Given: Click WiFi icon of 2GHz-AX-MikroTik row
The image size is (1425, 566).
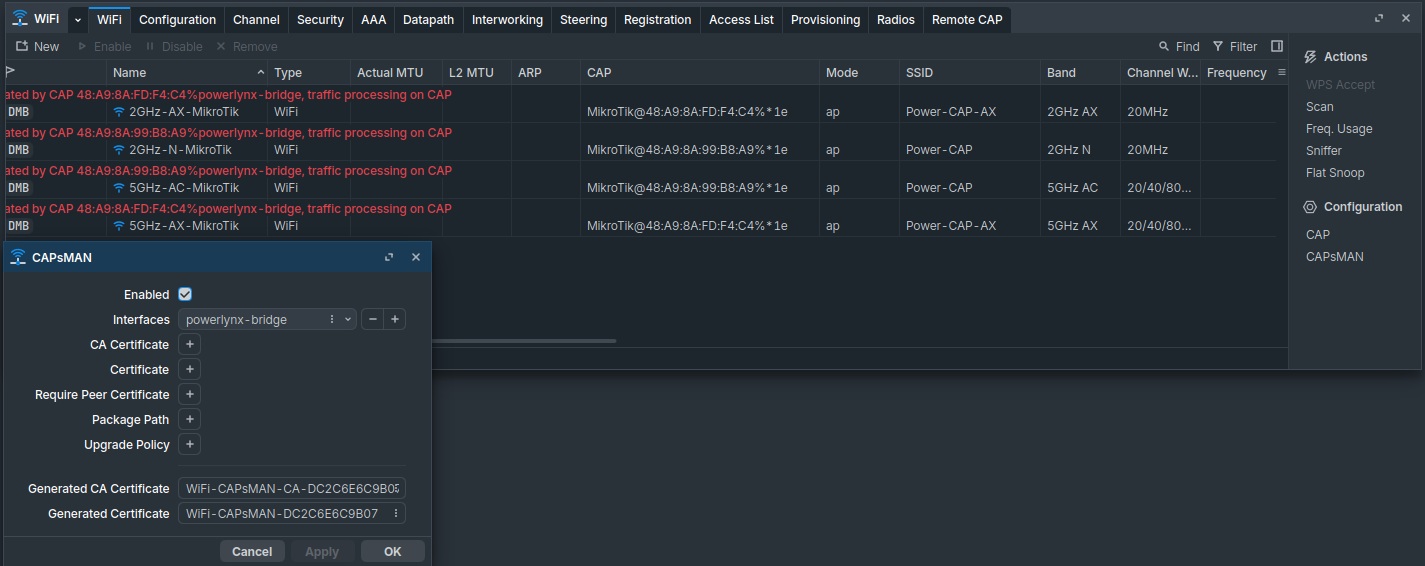Looking at the screenshot, I should coord(120,112).
